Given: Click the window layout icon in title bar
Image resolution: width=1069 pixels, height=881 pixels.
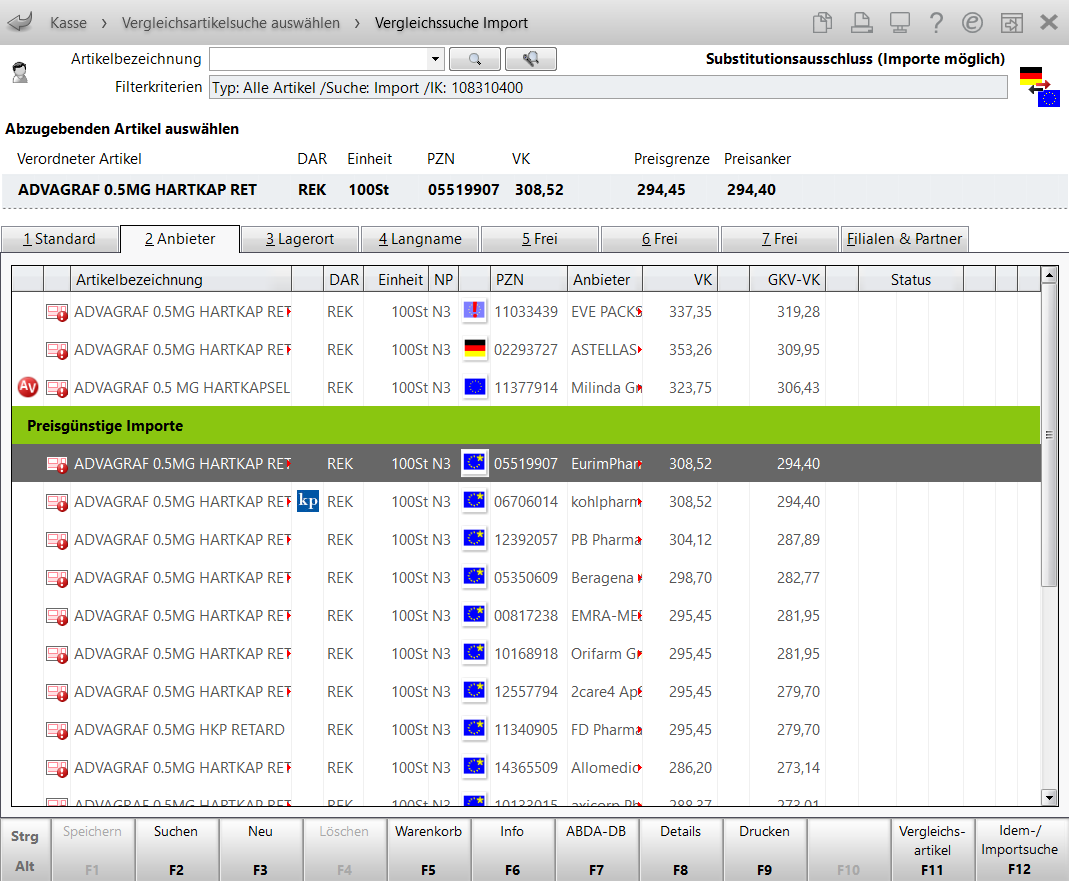Looking at the screenshot, I should click(x=1011, y=23).
